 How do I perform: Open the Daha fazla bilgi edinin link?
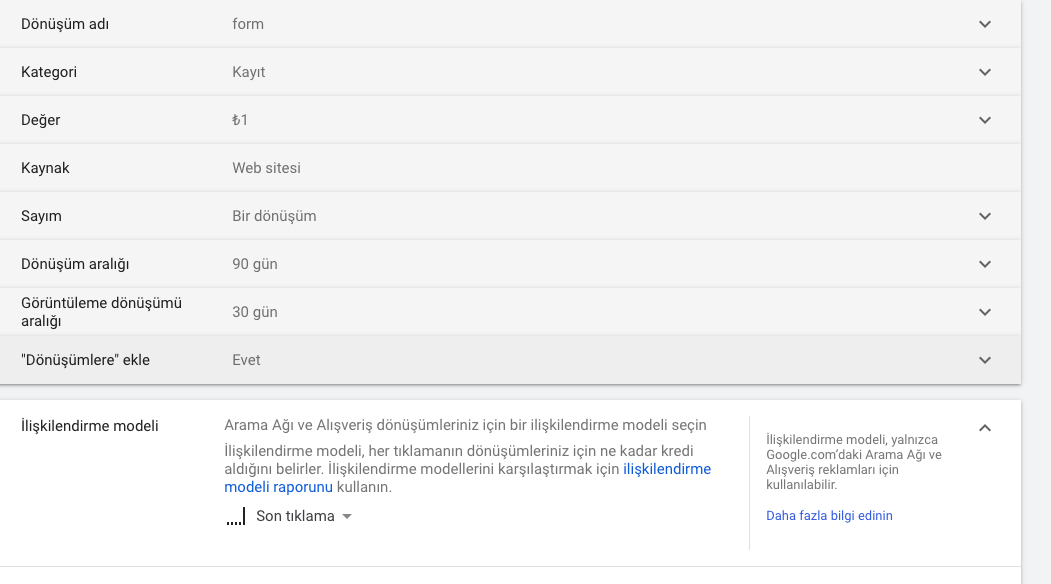point(829,516)
